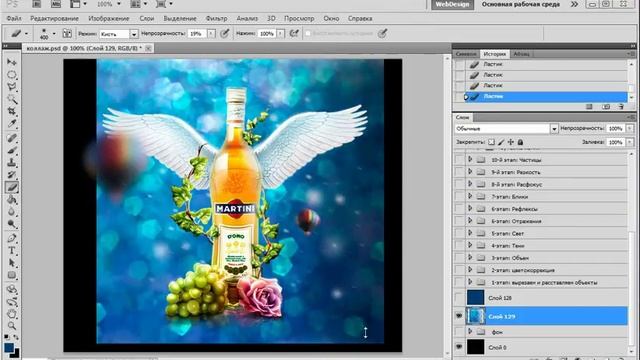640x360 pixels.
Task: Click tablet pressure for opacity icon
Action: pyautogui.click(x=224, y=33)
